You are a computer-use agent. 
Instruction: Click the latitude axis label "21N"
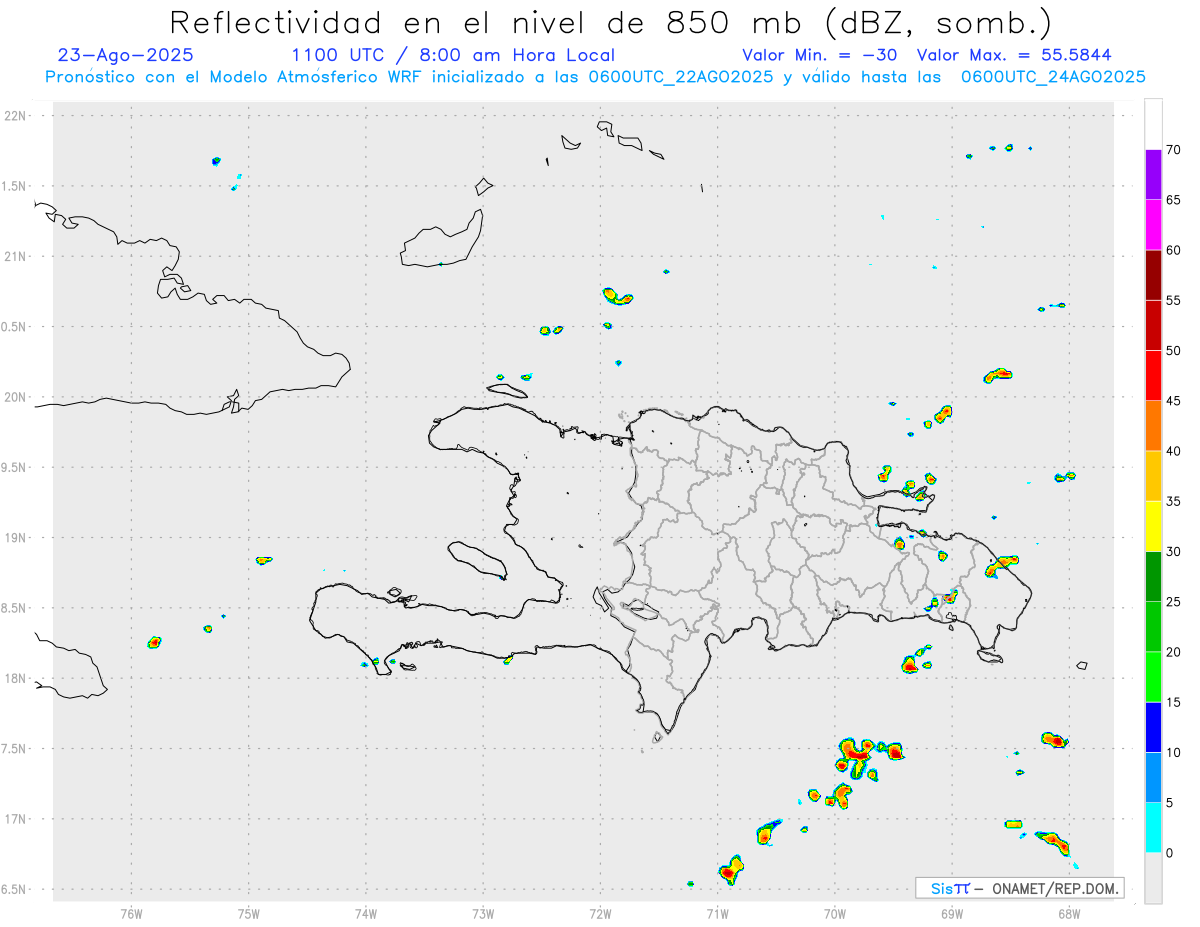[17, 257]
